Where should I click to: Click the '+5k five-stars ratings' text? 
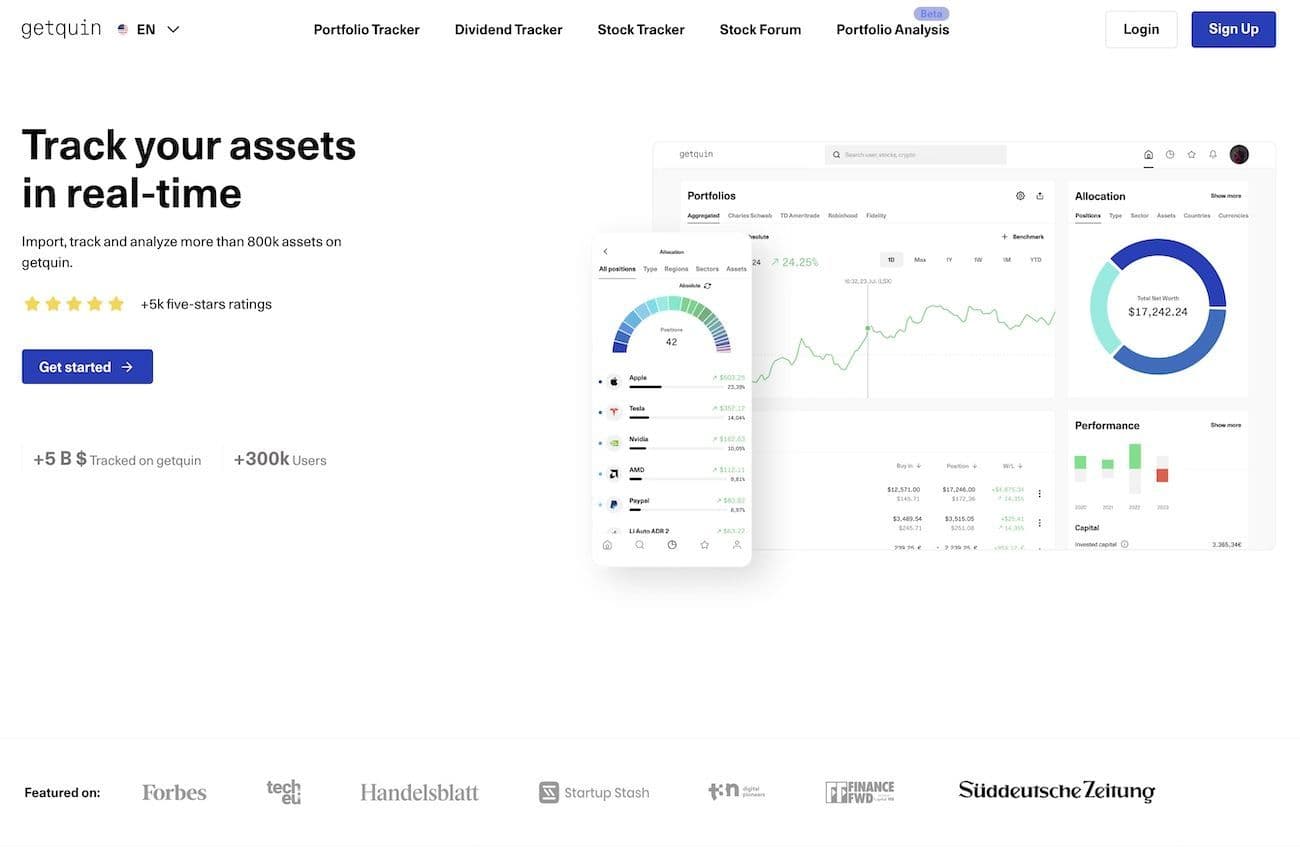click(x=206, y=304)
